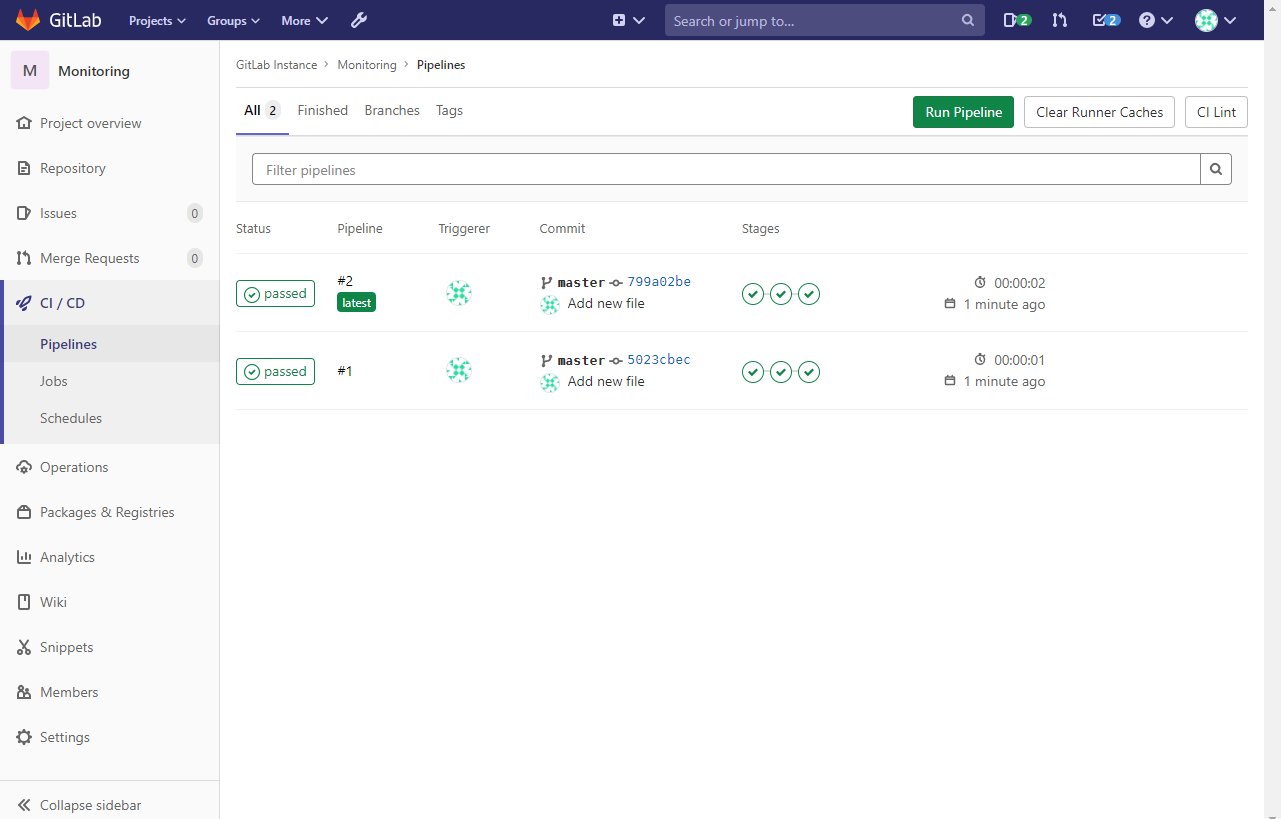Open commit 799a02be link

(x=659, y=281)
